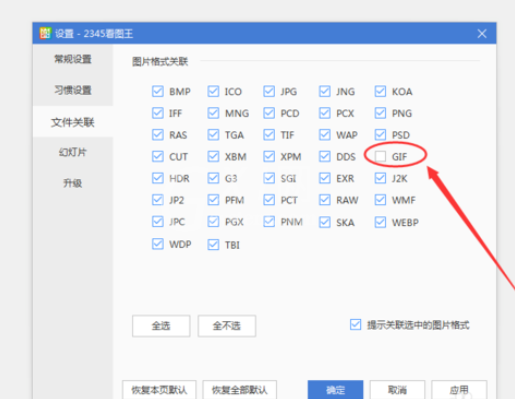The image size is (515, 399).
Task: Toggle the JNG checkbox
Action: (x=325, y=91)
